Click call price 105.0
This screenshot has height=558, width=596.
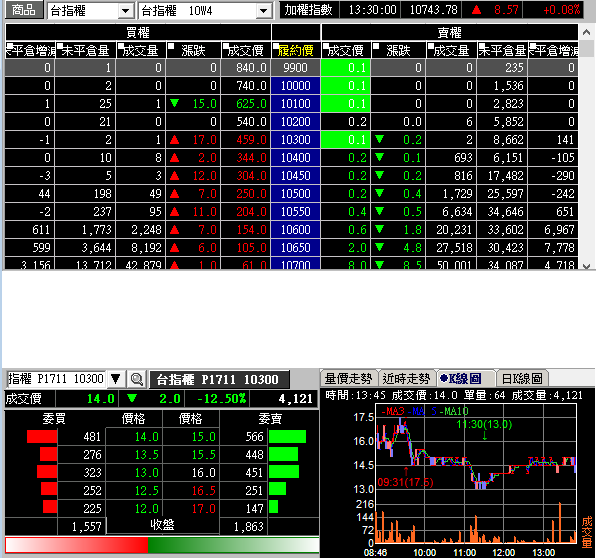251,248
